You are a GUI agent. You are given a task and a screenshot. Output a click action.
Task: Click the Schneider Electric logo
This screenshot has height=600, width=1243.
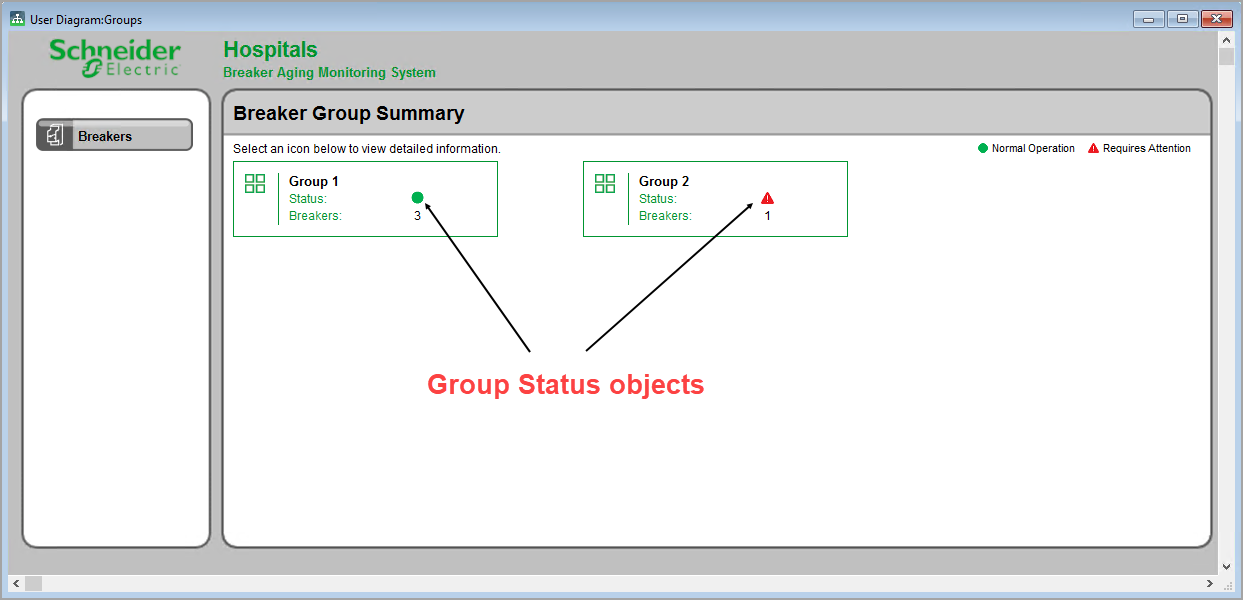point(115,58)
